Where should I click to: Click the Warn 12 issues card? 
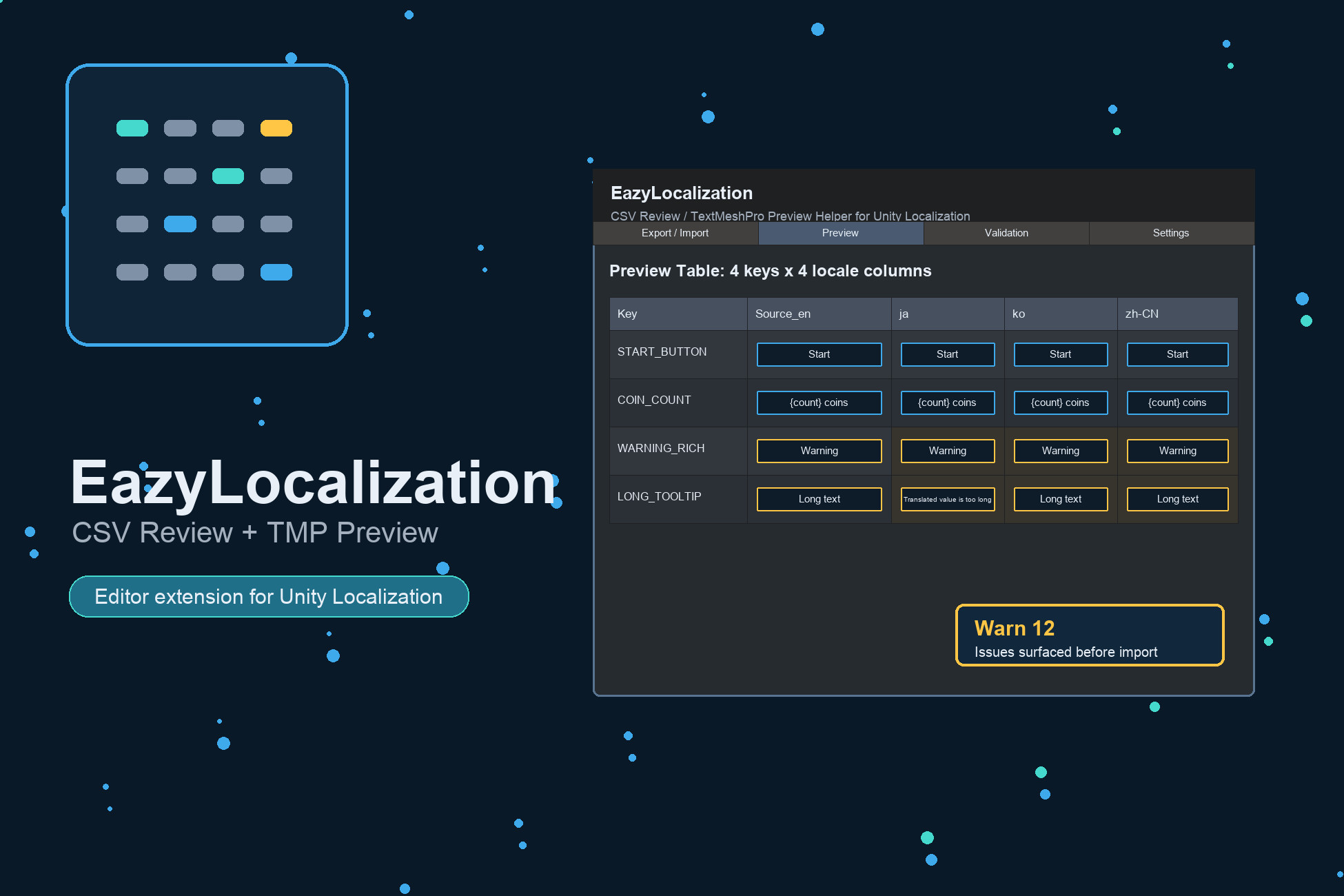pyautogui.click(x=1090, y=635)
